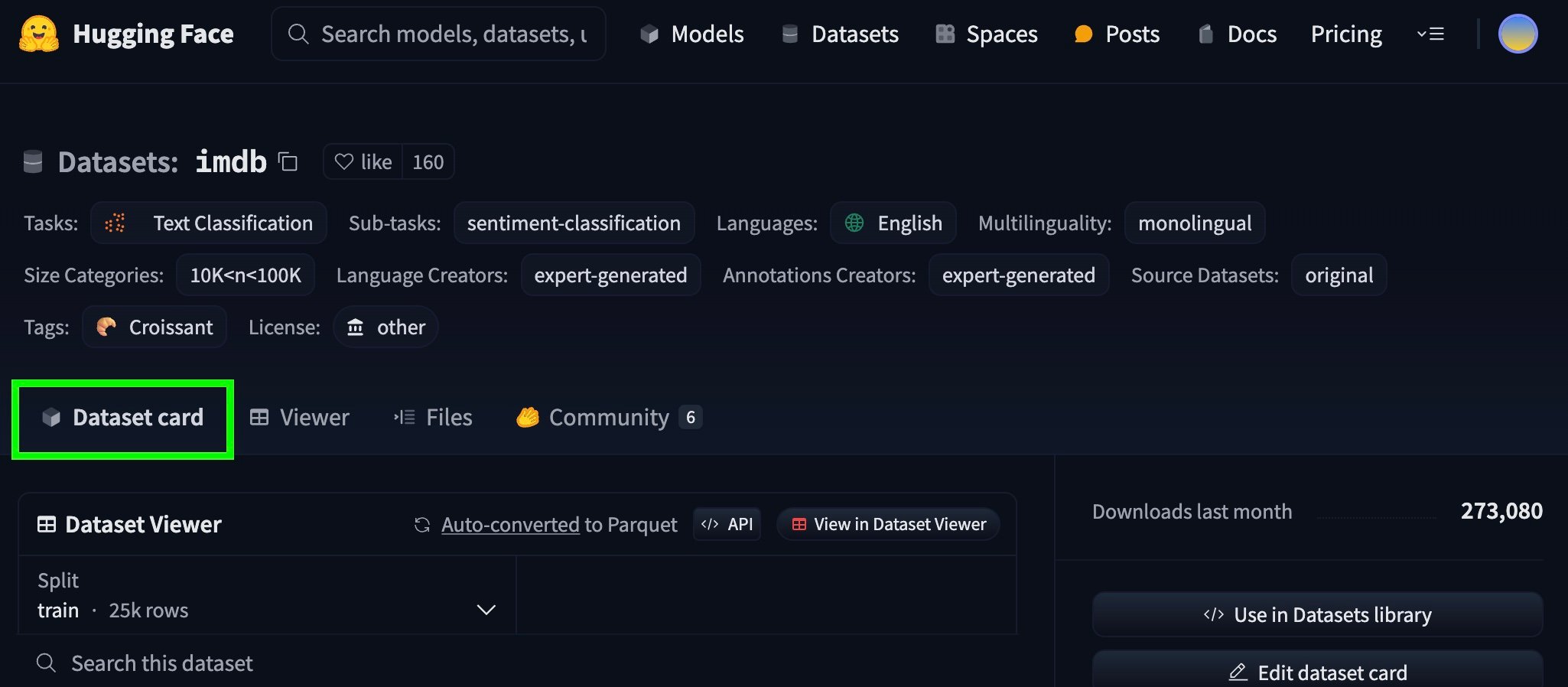Click the database icon beside Datasets heading
Screen dimensions: 1568x687
tap(33, 162)
